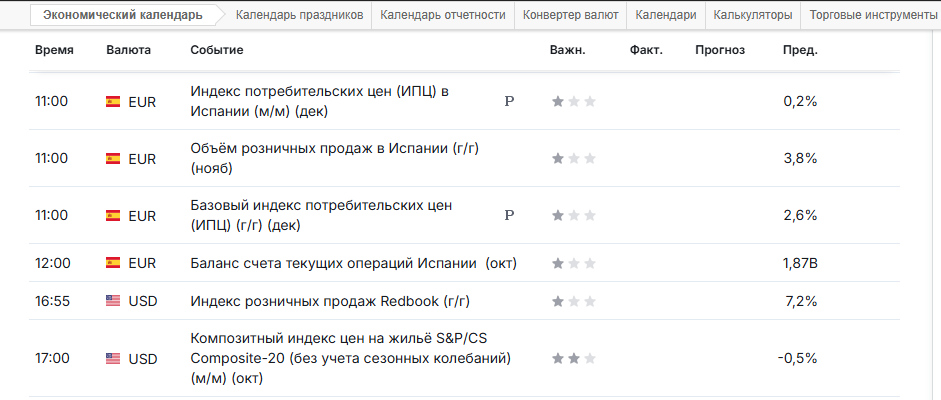This screenshot has width=941, height=400.
Task: Select the Конвертер валют tab
Action: (x=570, y=15)
